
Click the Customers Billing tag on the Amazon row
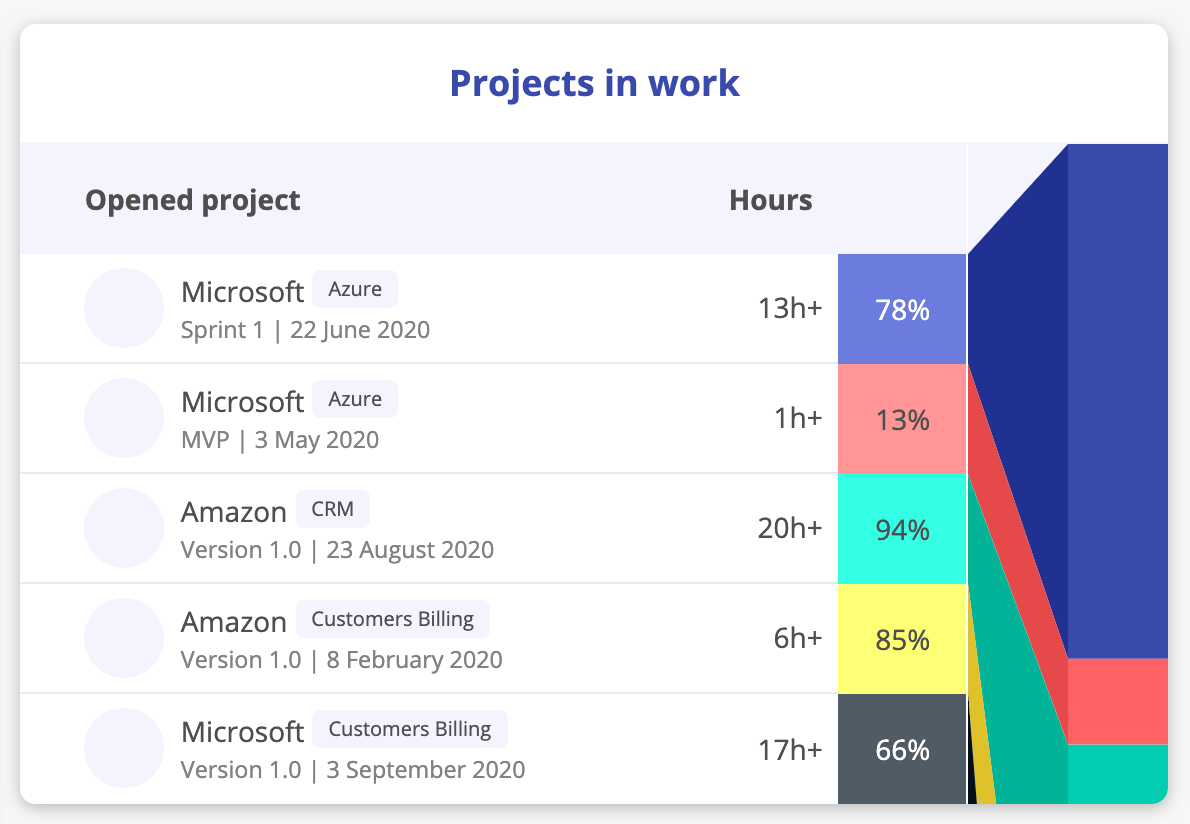[392, 619]
